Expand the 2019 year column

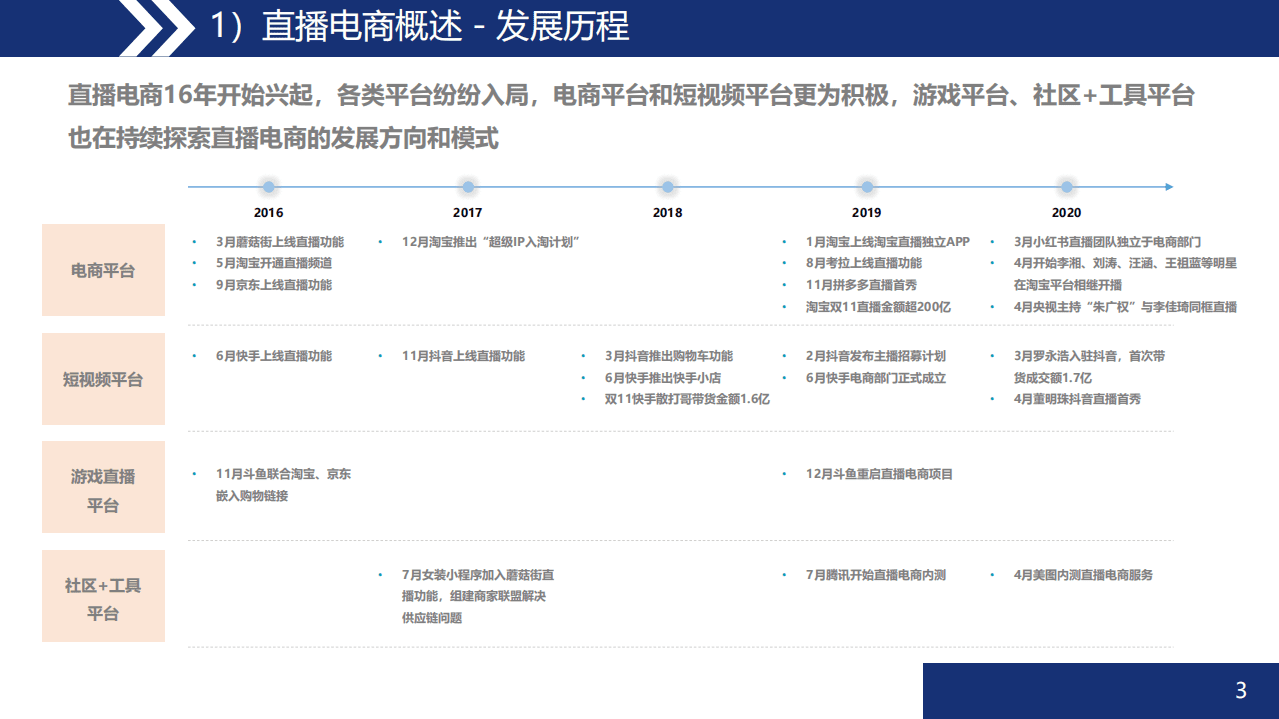pyautogui.click(x=866, y=212)
